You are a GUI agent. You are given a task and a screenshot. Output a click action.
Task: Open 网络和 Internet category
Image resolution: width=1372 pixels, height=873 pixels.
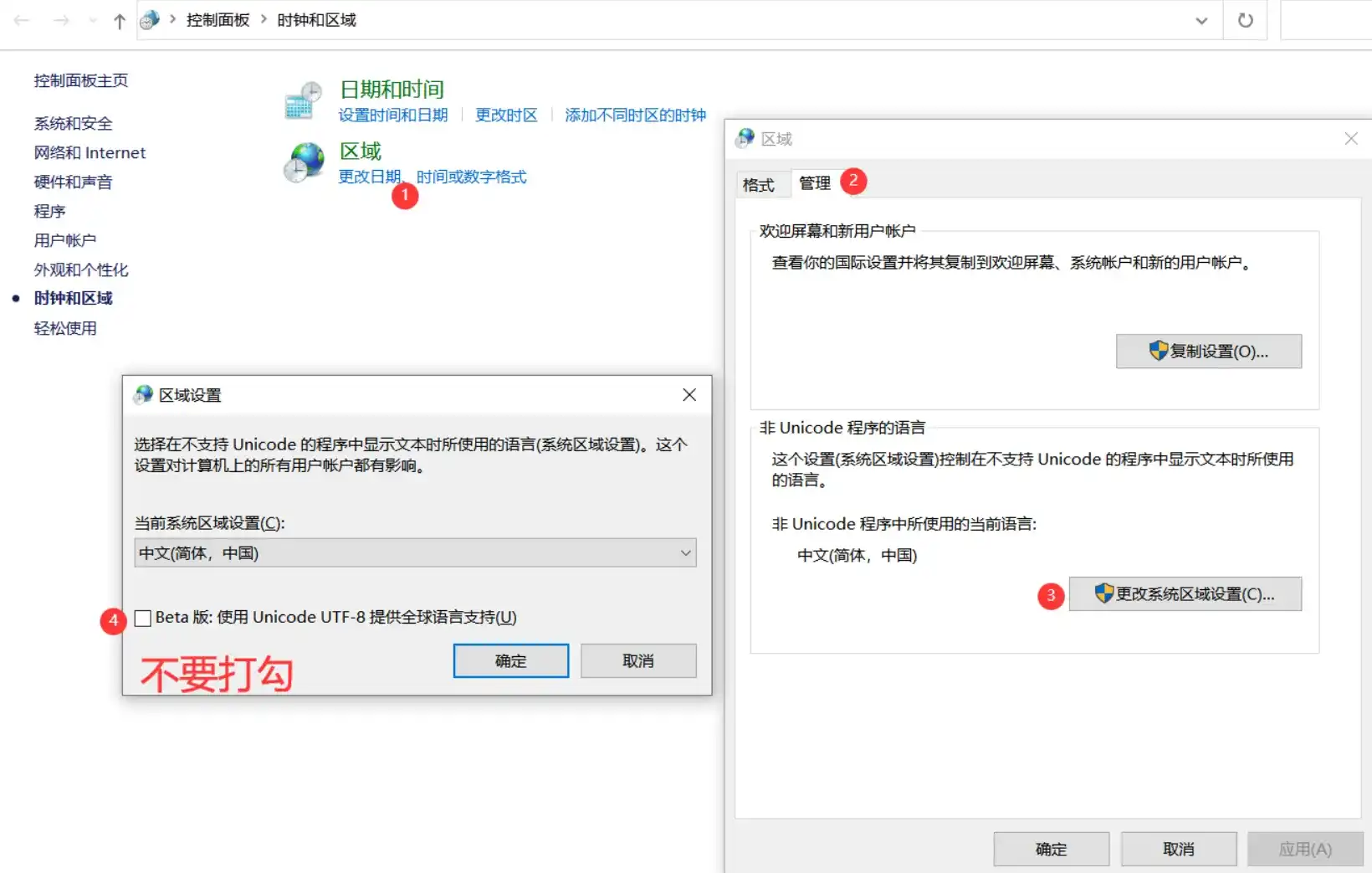click(90, 152)
